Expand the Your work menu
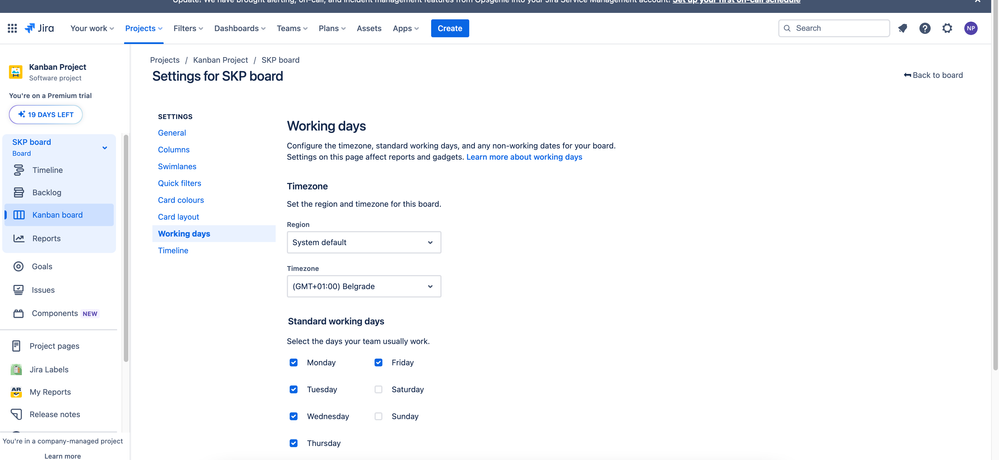999x460 pixels. pyautogui.click(x=92, y=28)
